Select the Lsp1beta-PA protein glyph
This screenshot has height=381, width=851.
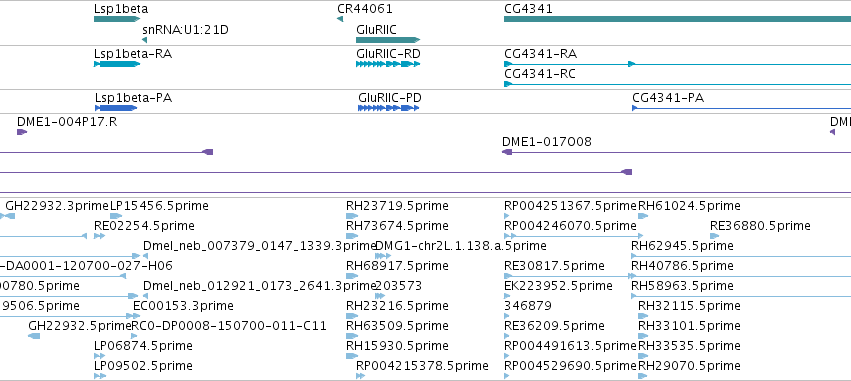click(x=116, y=108)
